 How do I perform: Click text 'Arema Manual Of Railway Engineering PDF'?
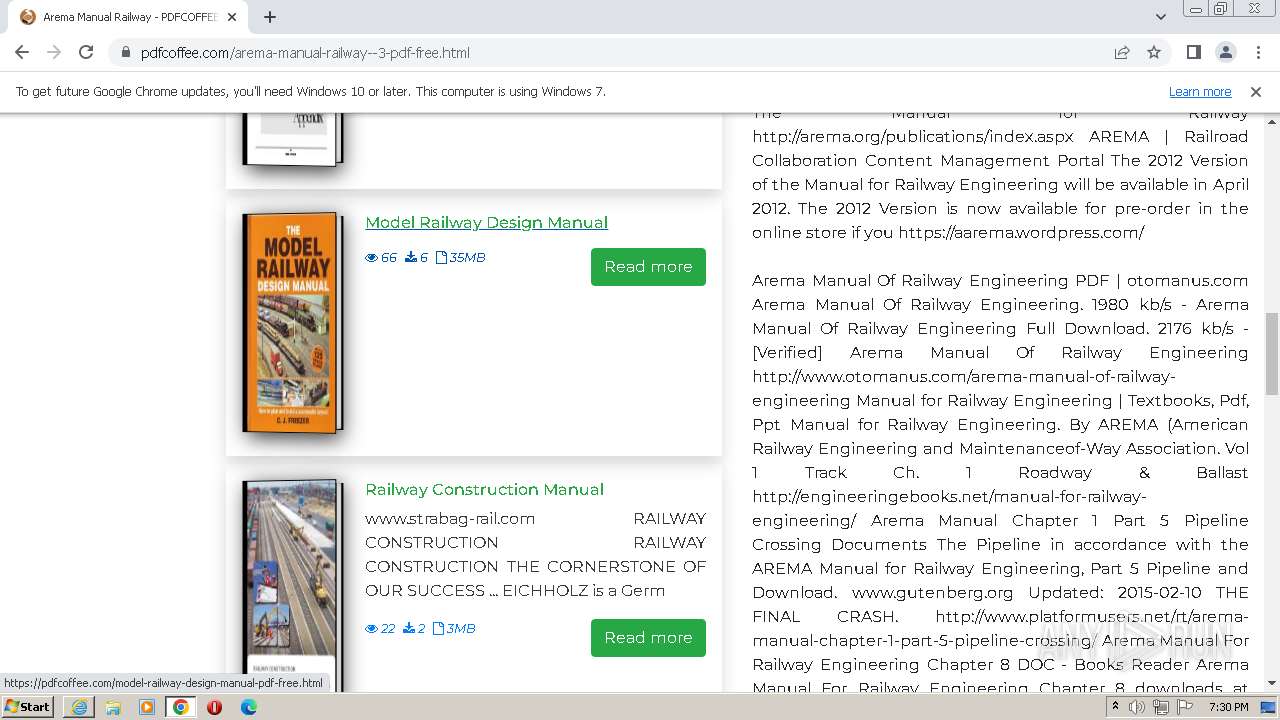[930, 280]
